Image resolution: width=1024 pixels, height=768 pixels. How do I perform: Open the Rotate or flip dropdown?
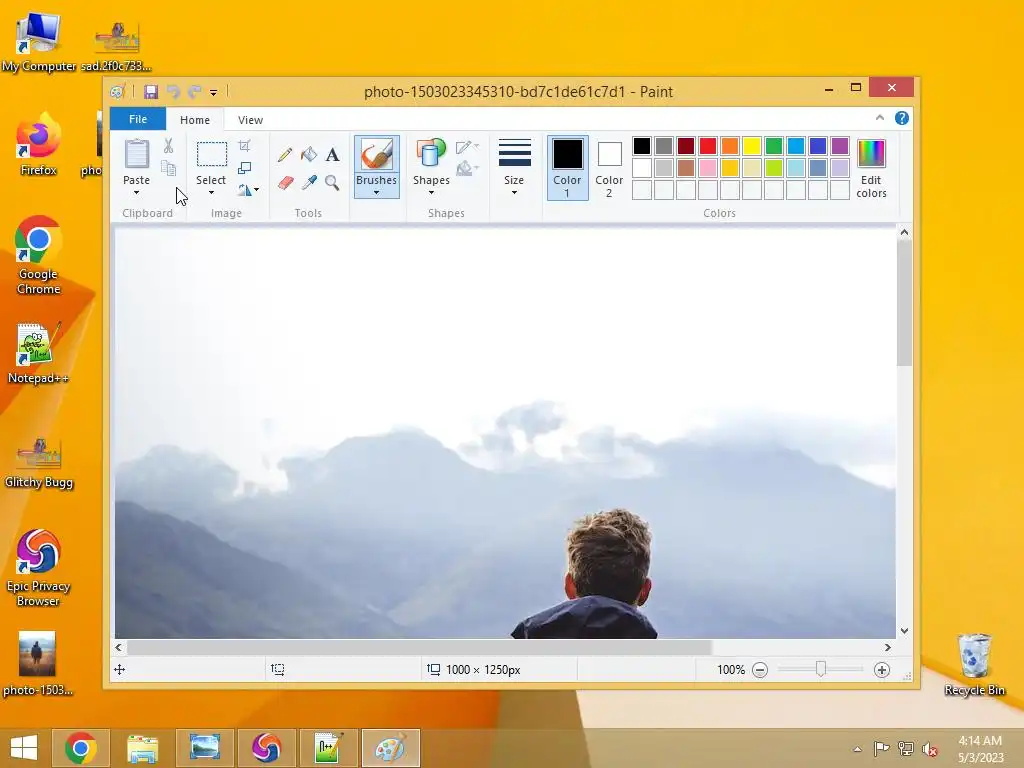pos(248,190)
